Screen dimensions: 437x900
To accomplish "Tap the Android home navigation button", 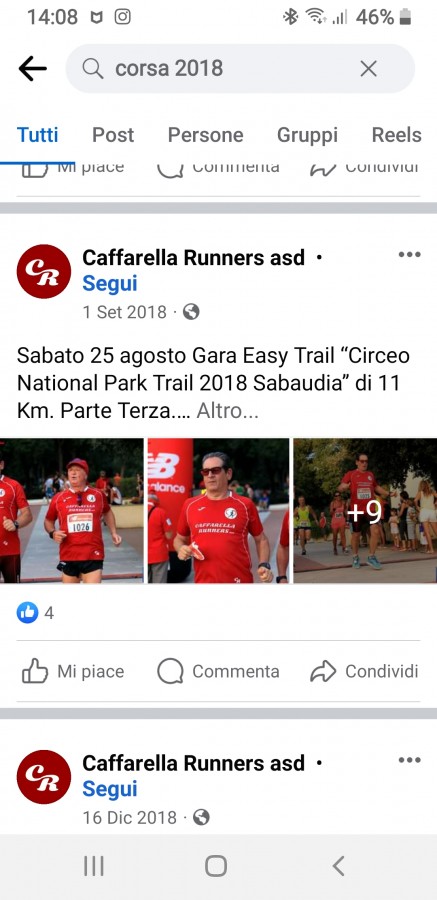I will pos(216,866).
